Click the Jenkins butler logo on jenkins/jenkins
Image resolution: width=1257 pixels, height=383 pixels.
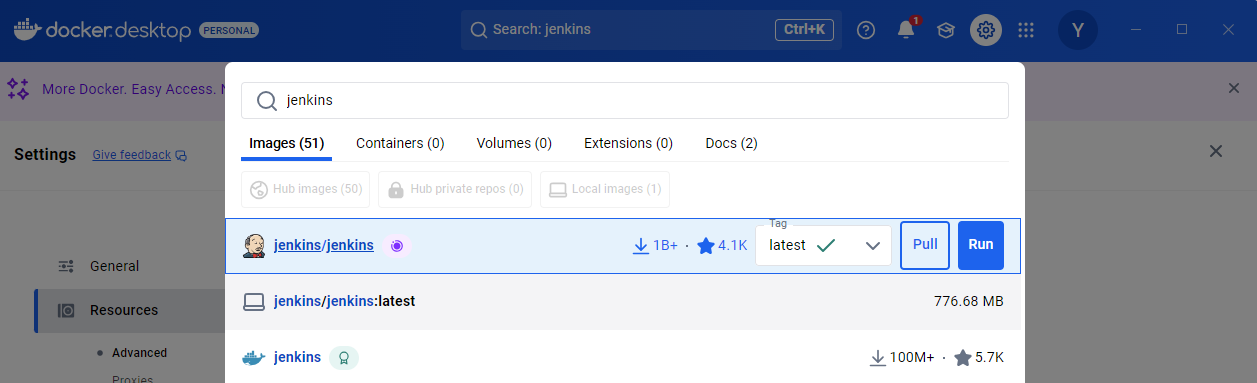(x=254, y=245)
